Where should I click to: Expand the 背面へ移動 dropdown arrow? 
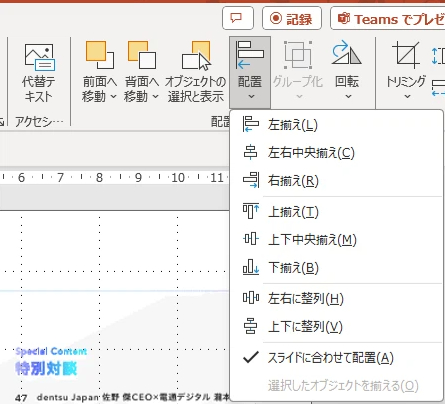tap(155, 97)
